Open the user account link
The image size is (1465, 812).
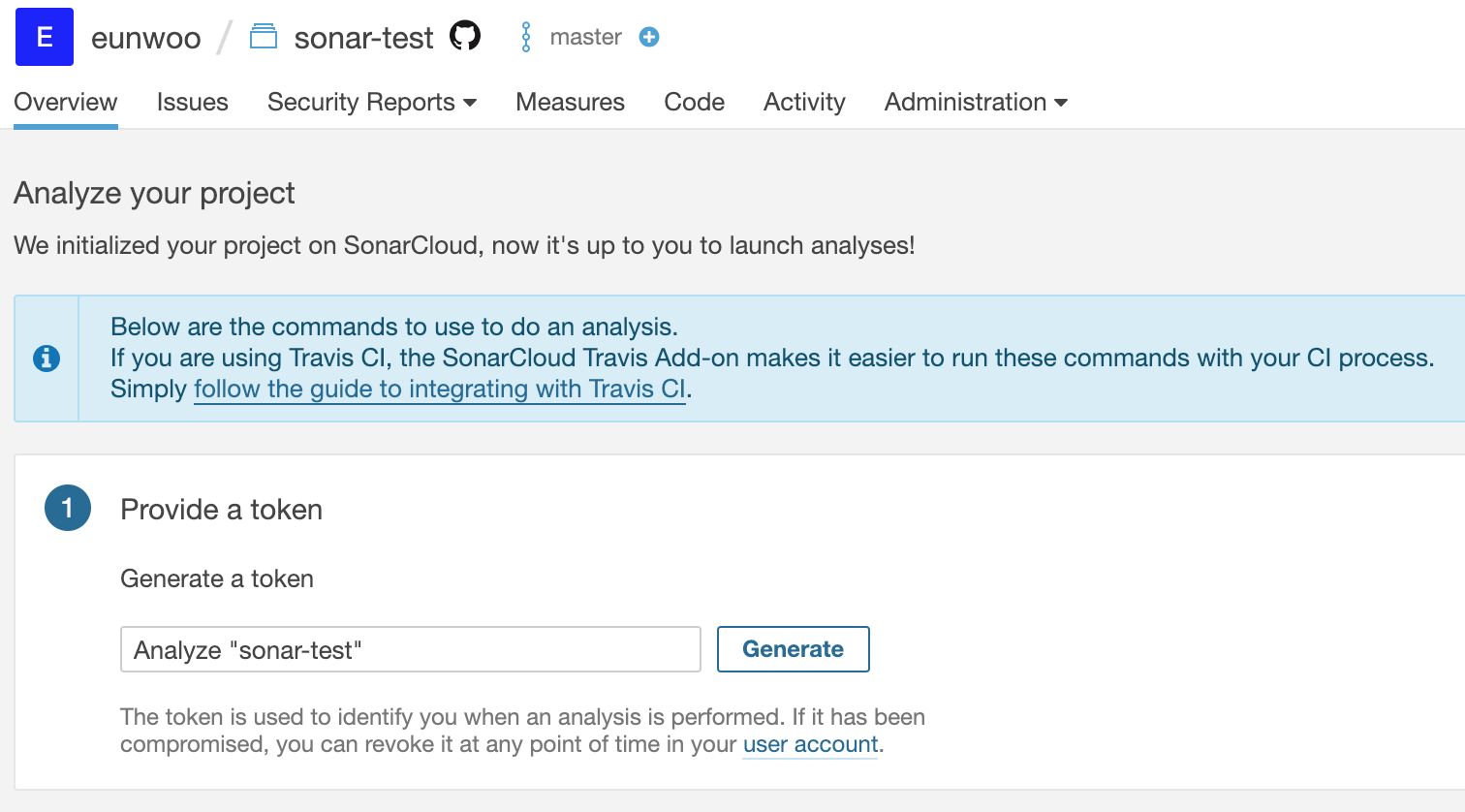coord(810,744)
